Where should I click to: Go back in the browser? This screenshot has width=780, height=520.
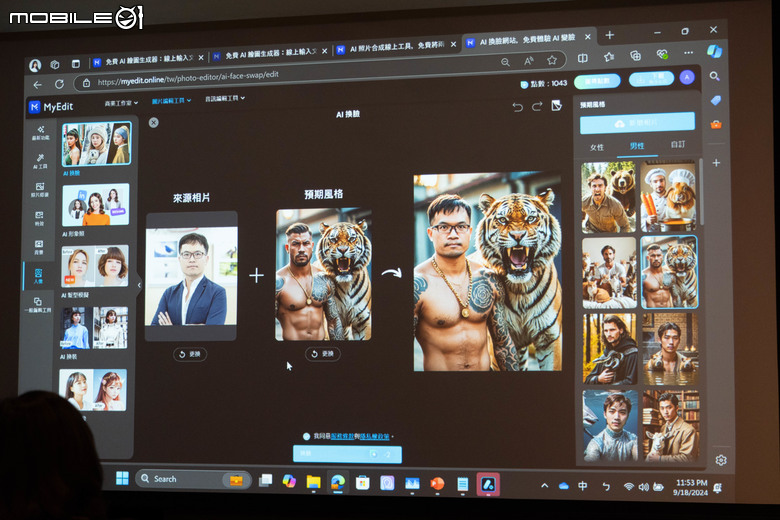(x=37, y=85)
